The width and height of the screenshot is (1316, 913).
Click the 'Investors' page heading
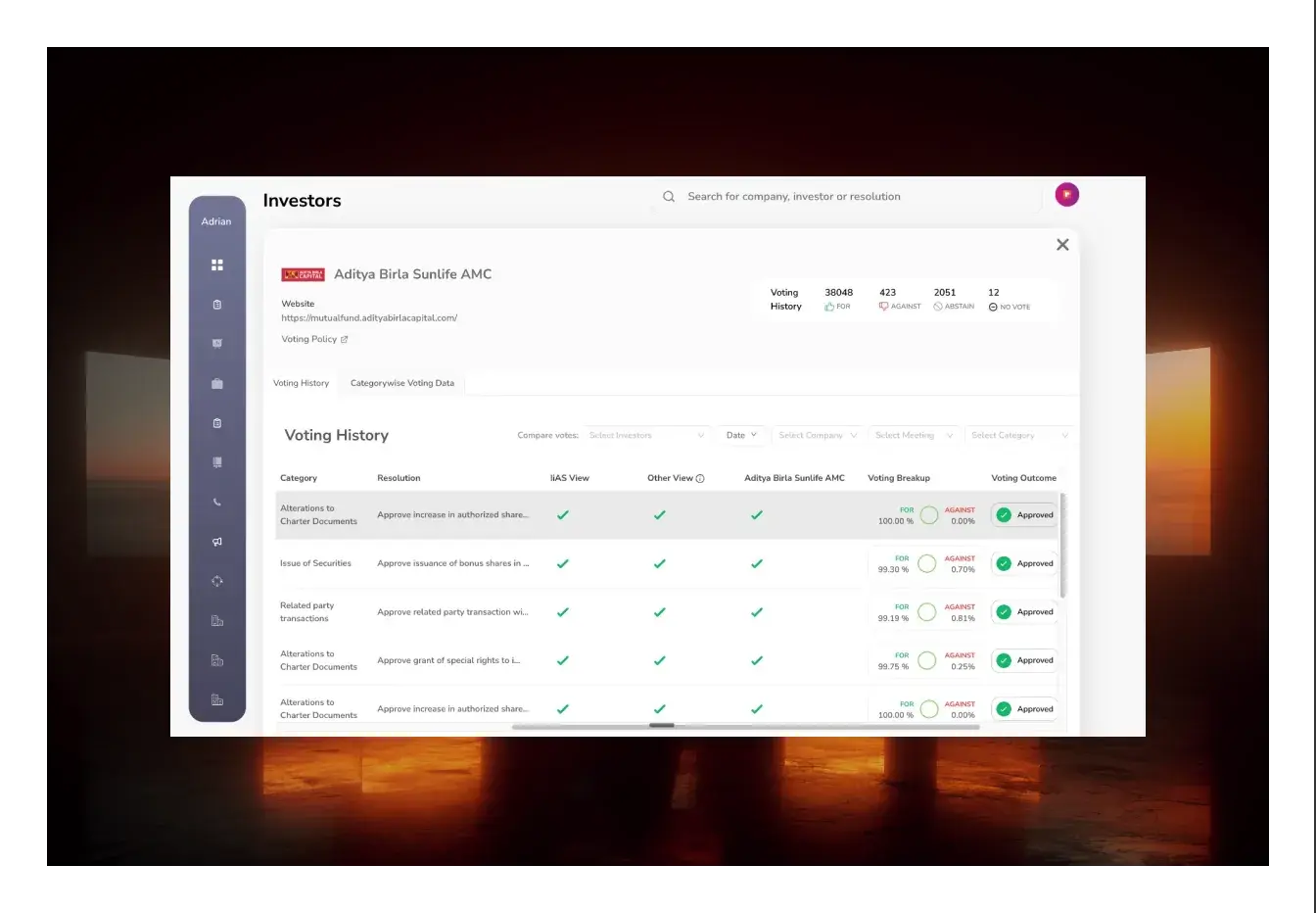302,201
